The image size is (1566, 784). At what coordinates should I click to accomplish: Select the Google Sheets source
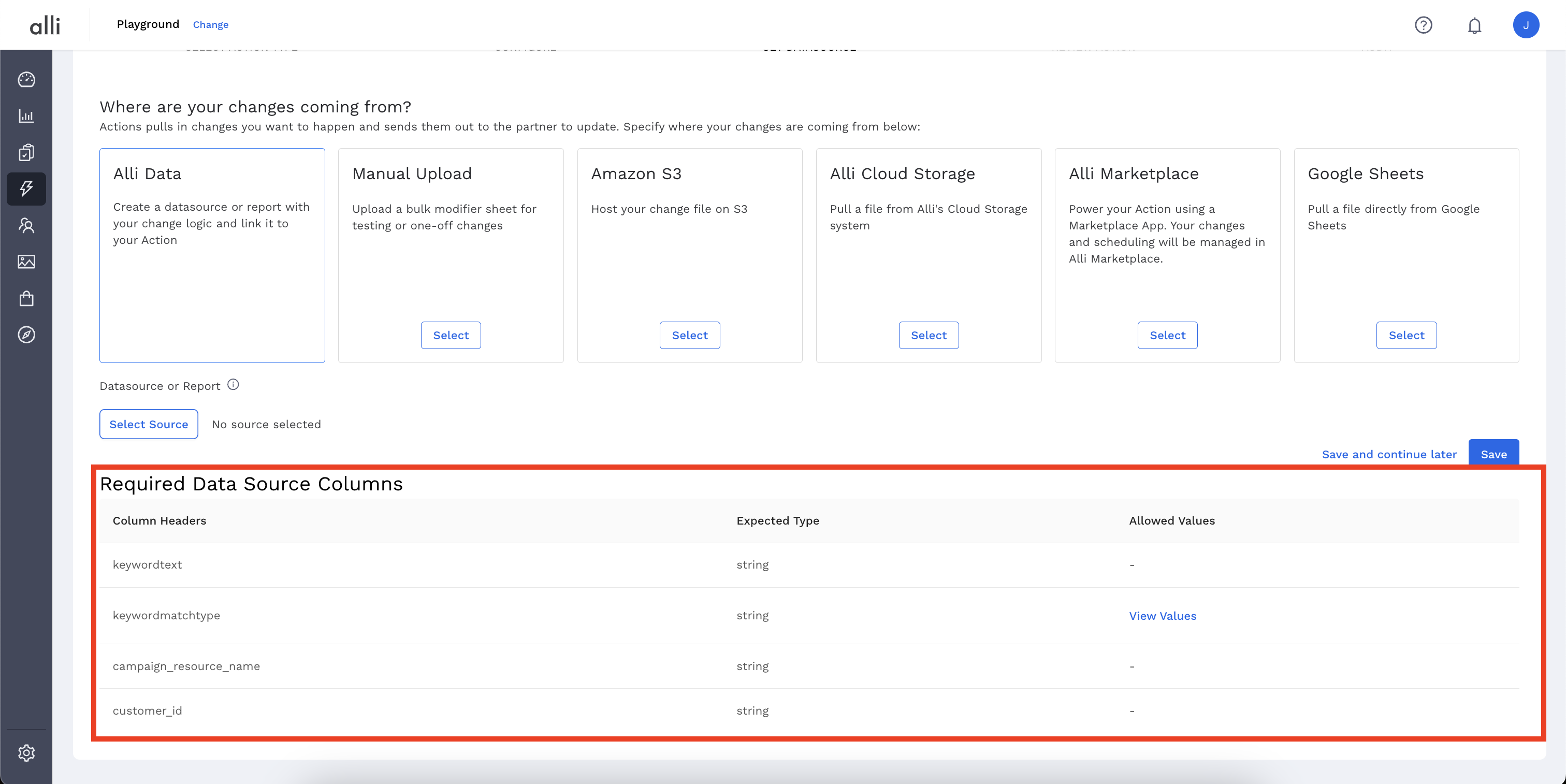click(1406, 336)
